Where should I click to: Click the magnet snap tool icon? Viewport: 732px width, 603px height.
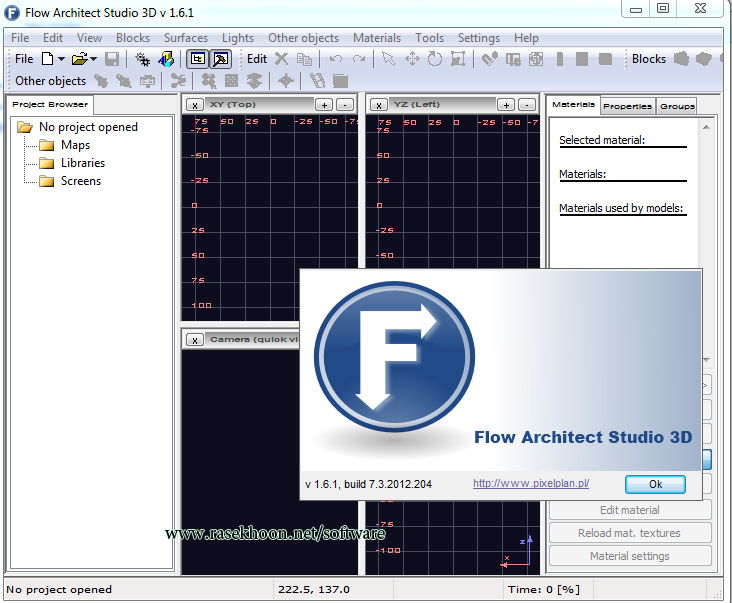coord(489,59)
